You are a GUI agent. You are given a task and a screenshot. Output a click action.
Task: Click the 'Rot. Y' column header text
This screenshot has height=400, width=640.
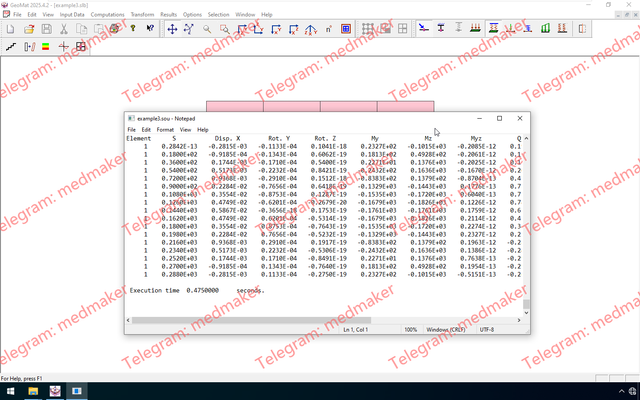coord(279,138)
